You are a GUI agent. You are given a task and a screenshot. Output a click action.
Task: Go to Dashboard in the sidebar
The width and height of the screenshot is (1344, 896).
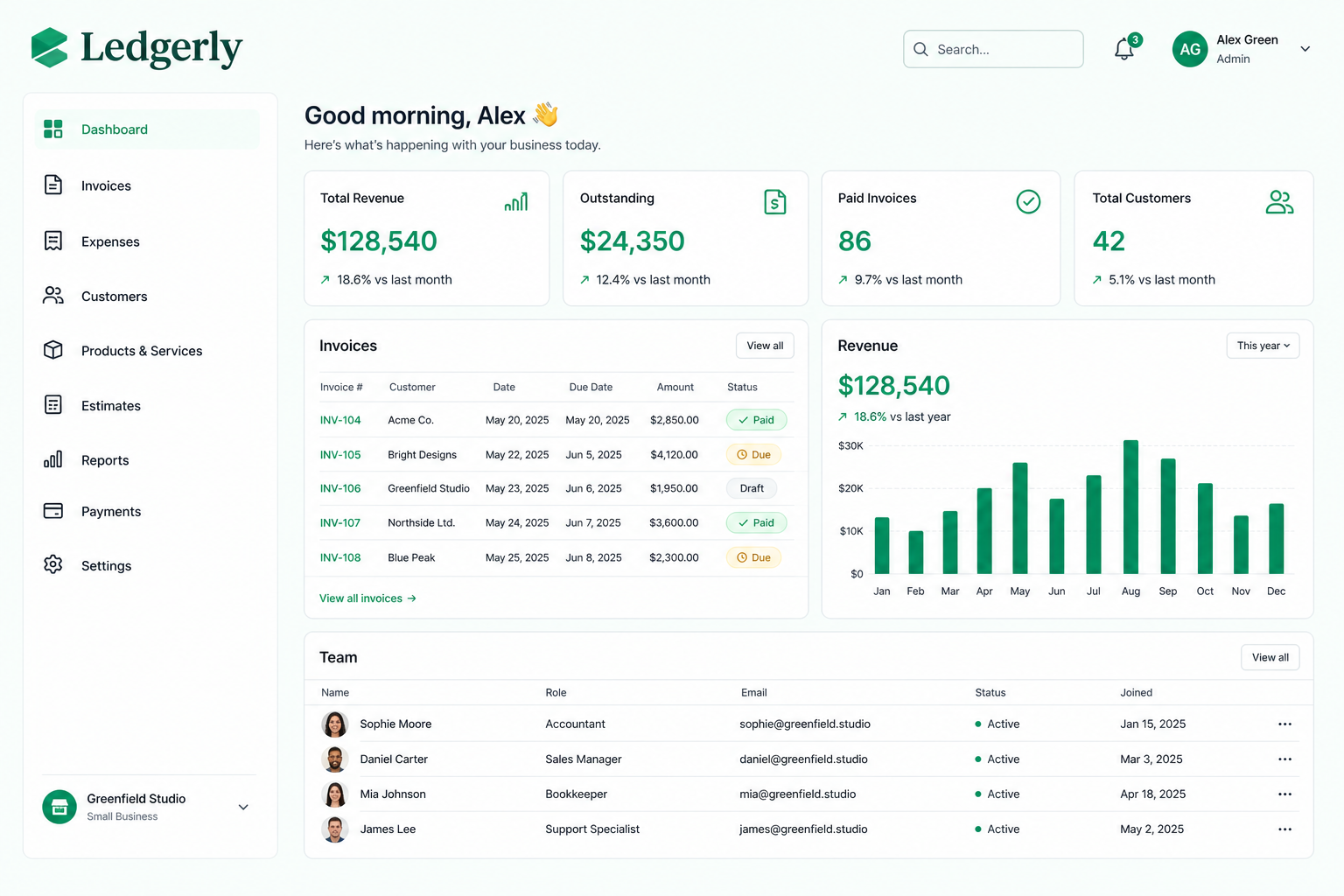click(x=147, y=129)
